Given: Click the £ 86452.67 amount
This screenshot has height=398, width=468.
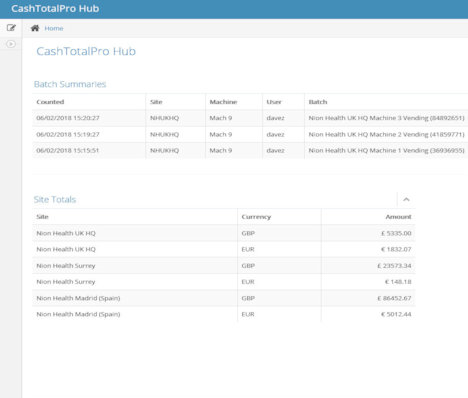Looking at the screenshot, I should coord(394,298).
